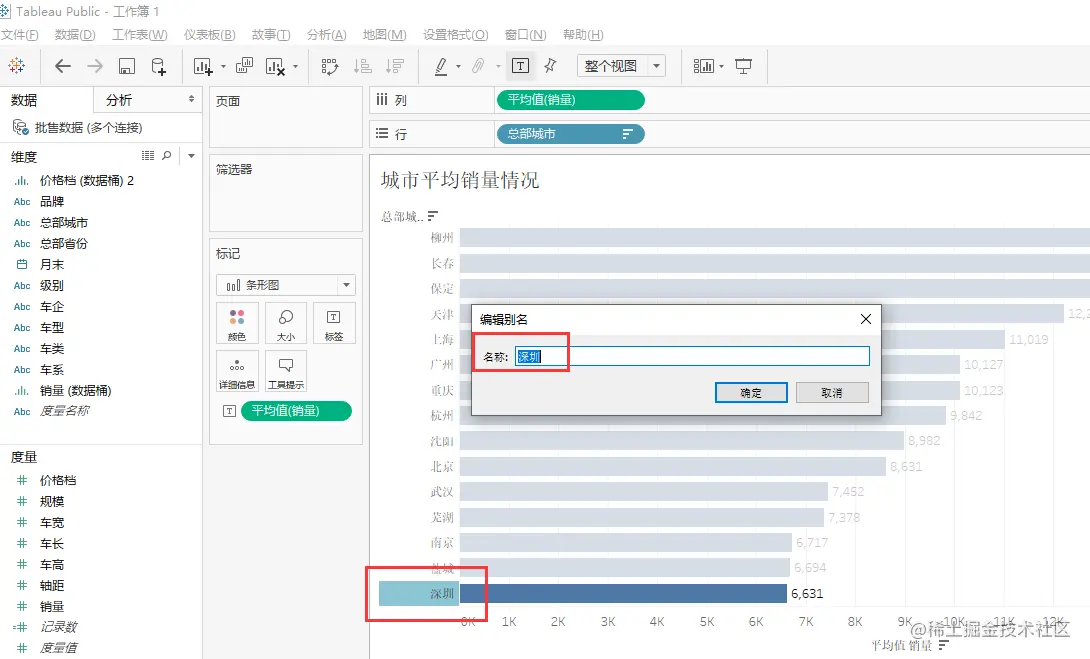Click chart title 城市平均销量情况
The width and height of the screenshot is (1090, 659).
pyautogui.click(x=460, y=181)
